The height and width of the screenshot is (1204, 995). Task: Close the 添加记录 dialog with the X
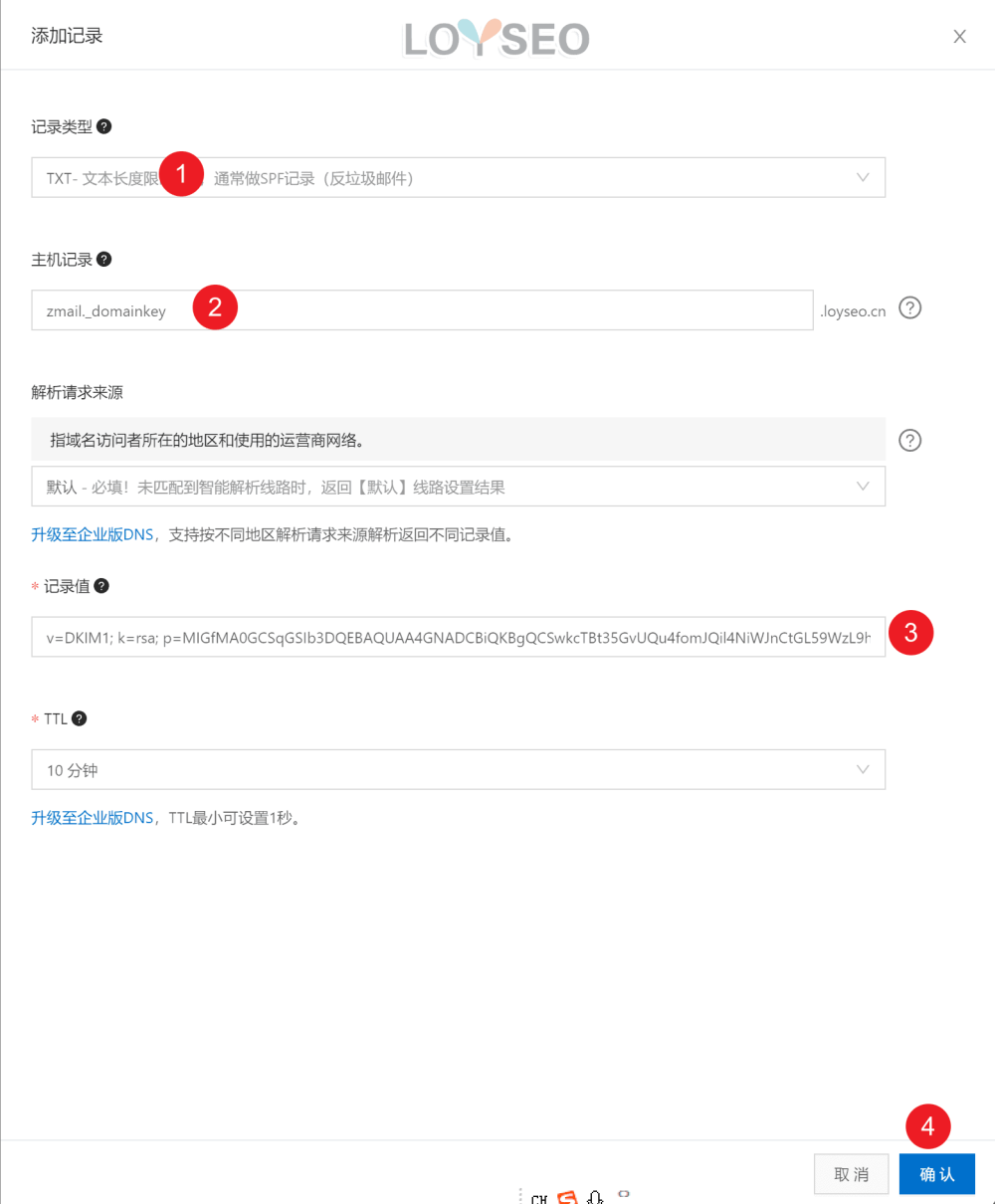[959, 36]
